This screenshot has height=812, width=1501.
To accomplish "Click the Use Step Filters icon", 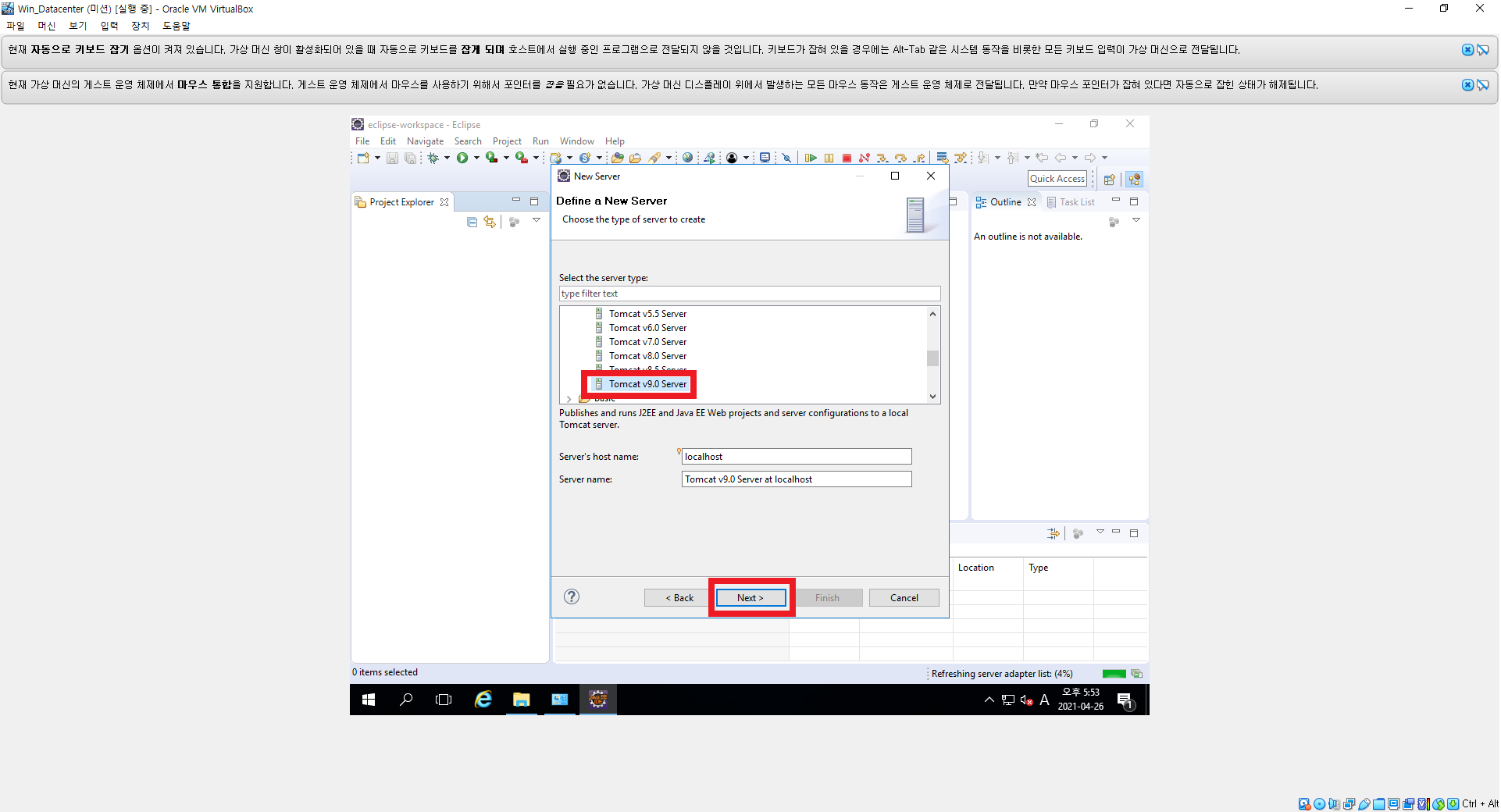I will coord(961,158).
